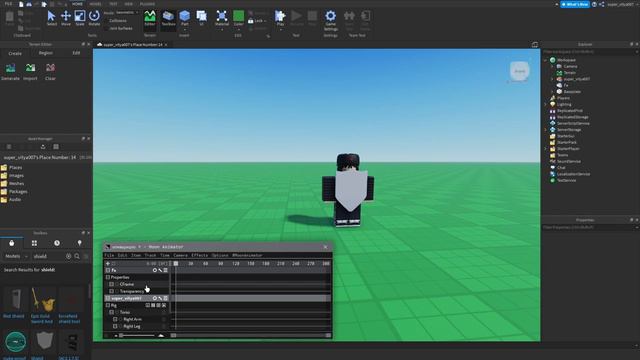Expand the Camera node in Explorer
Image resolution: width=640 pixels, height=360 pixels.
point(552,66)
